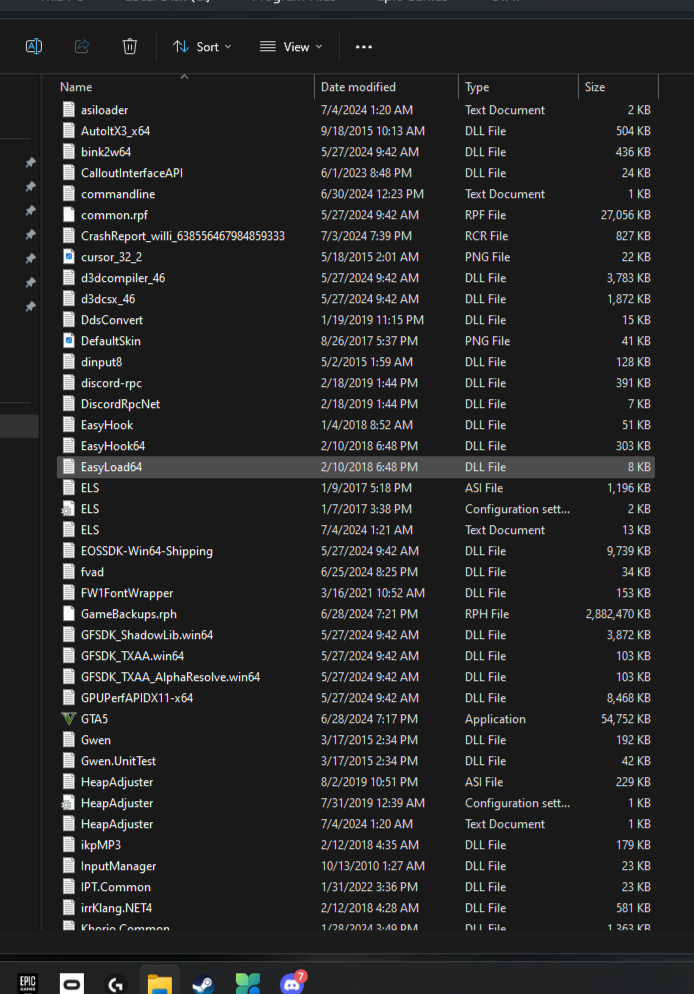
Task: Select the IPT.Common file
Action: tap(356, 887)
